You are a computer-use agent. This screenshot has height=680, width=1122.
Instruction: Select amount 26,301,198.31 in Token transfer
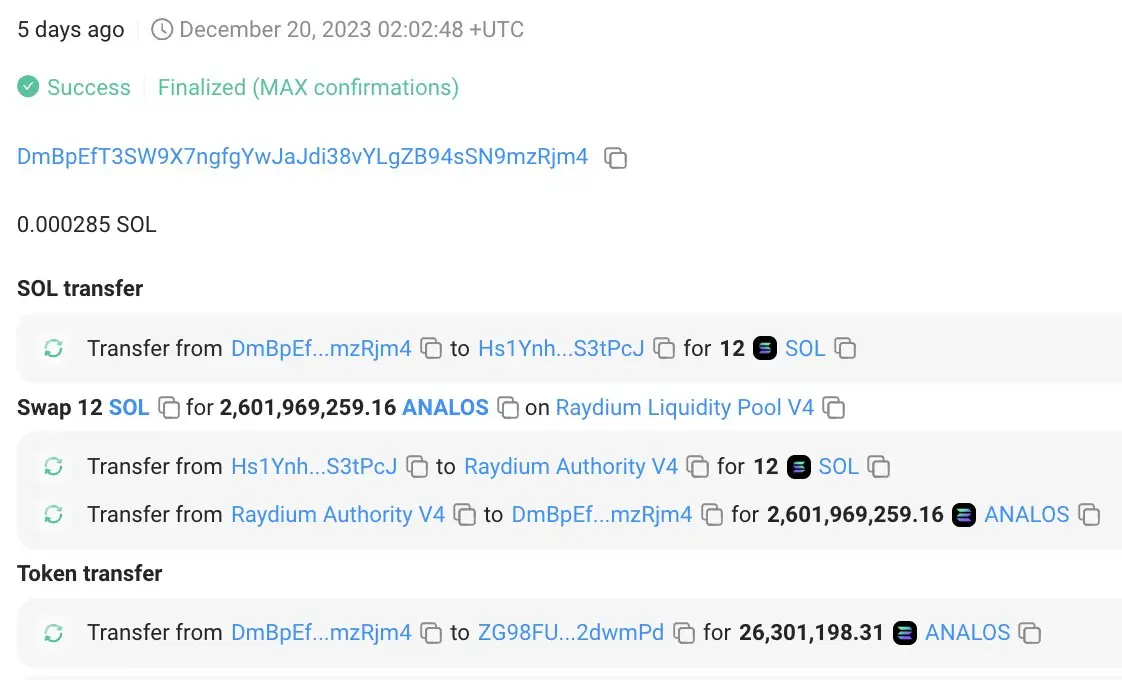(811, 633)
